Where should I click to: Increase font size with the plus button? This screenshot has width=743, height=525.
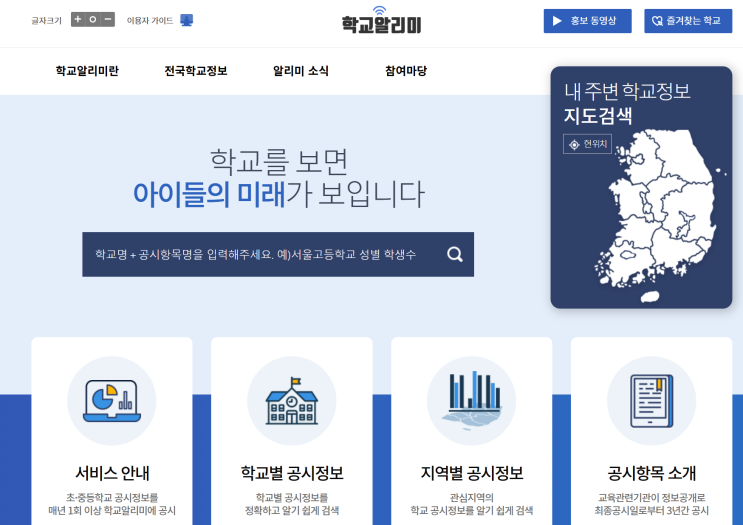click(x=78, y=19)
